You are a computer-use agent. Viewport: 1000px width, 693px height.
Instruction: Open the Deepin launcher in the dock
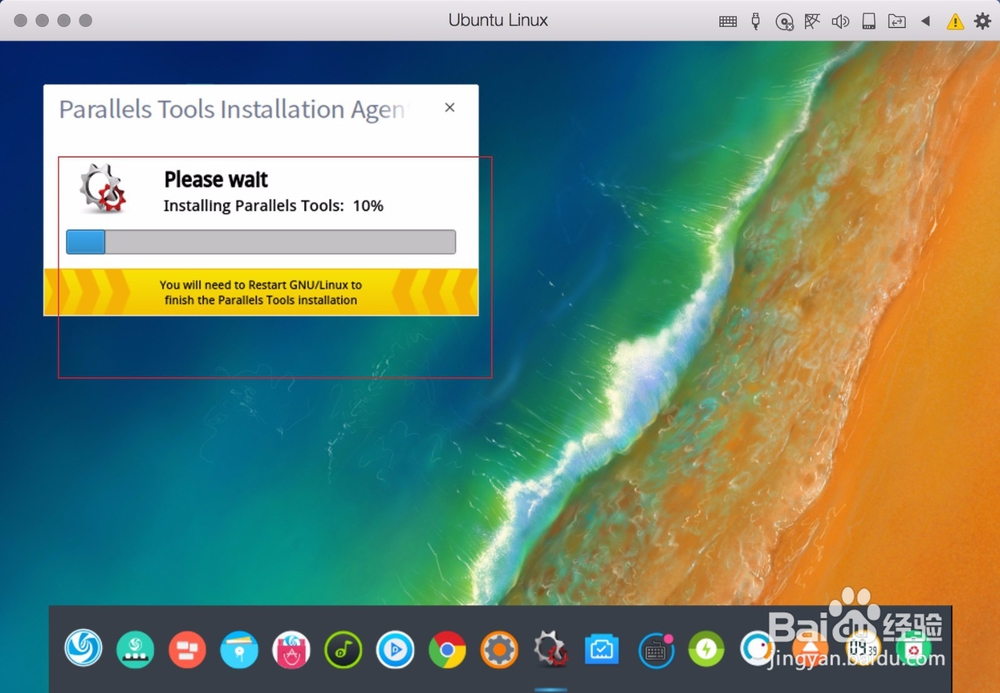click(83, 648)
